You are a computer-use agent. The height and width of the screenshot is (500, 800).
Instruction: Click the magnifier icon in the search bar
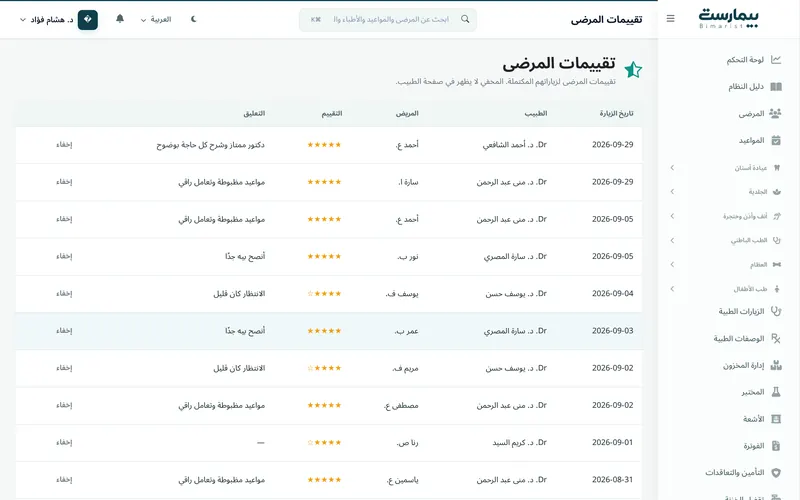(x=465, y=19)
